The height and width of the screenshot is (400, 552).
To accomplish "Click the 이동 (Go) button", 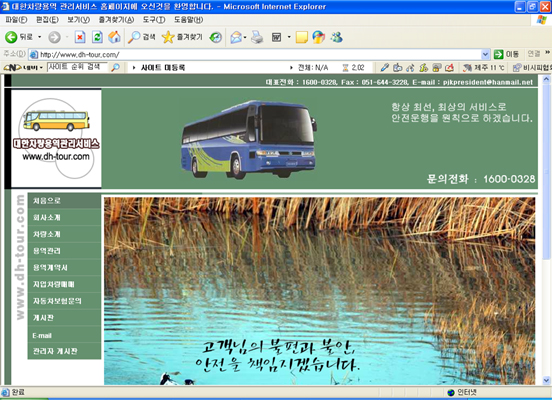I will (x=507, y=54).
